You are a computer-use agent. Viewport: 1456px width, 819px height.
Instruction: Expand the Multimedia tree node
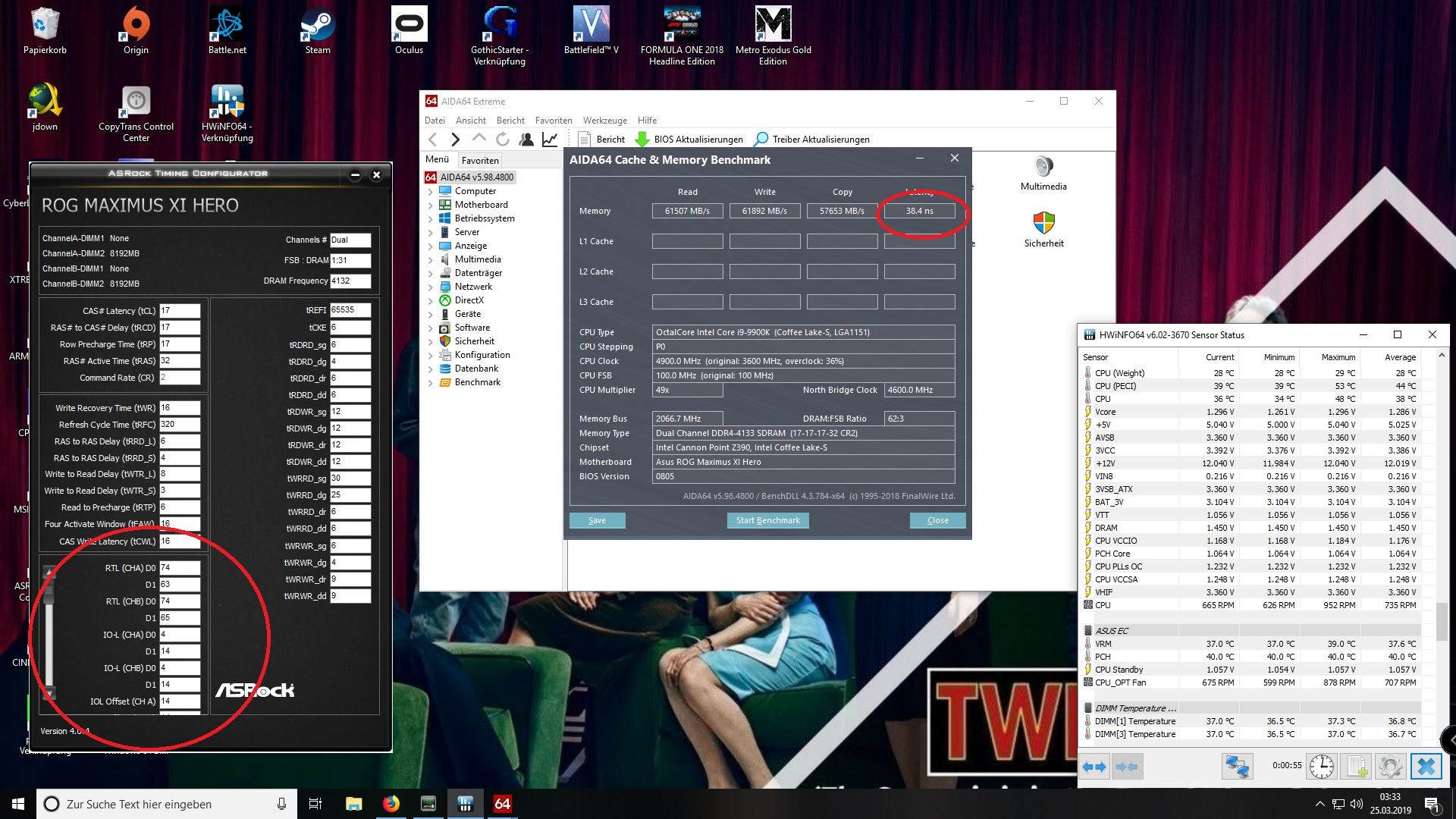click(431, 259)
